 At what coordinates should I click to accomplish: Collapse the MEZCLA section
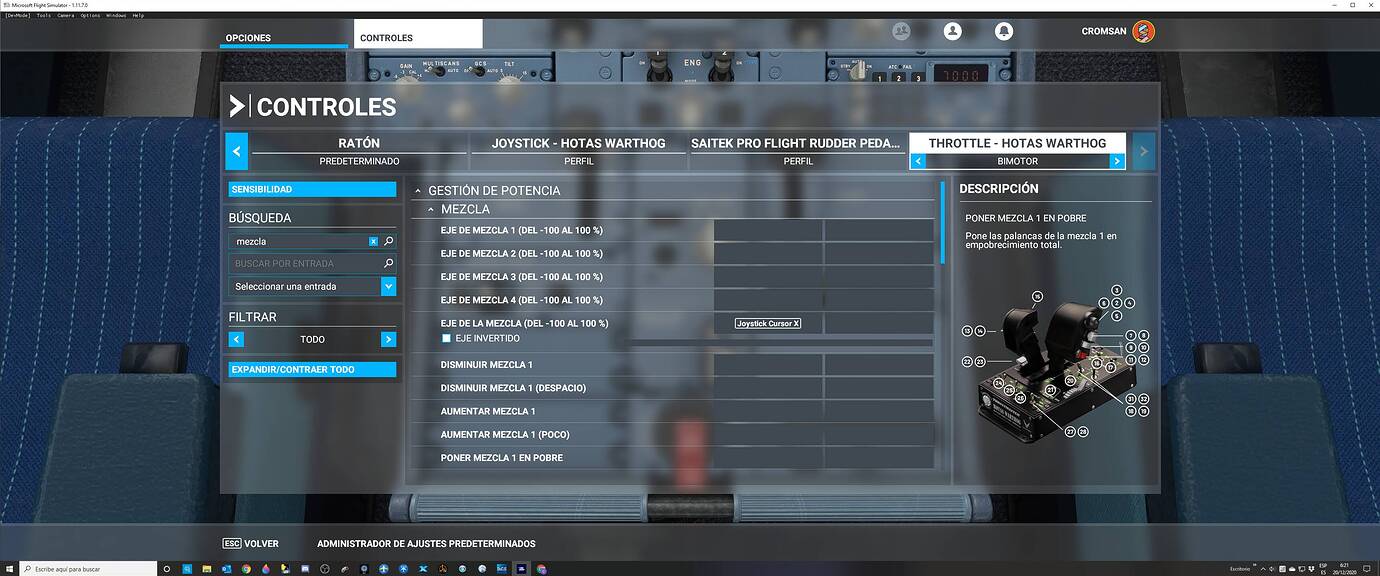point(432,208)
